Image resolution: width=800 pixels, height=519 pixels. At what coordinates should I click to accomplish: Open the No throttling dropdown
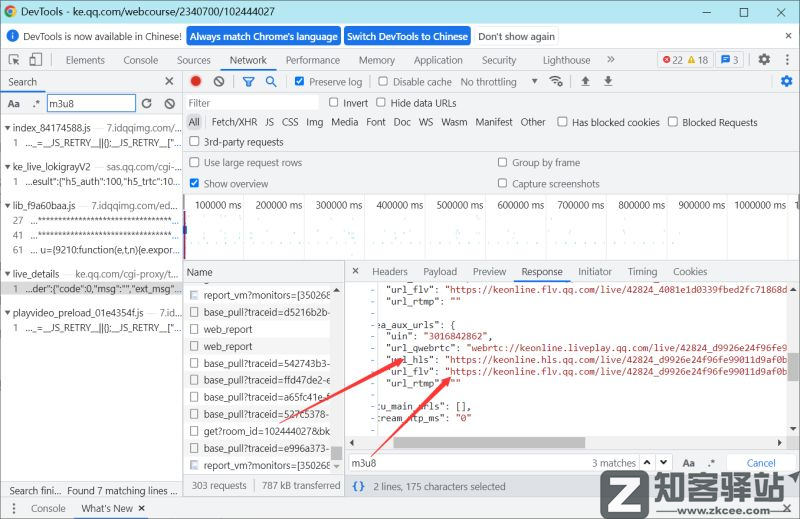pyautogui.click(x=495, y=82)
